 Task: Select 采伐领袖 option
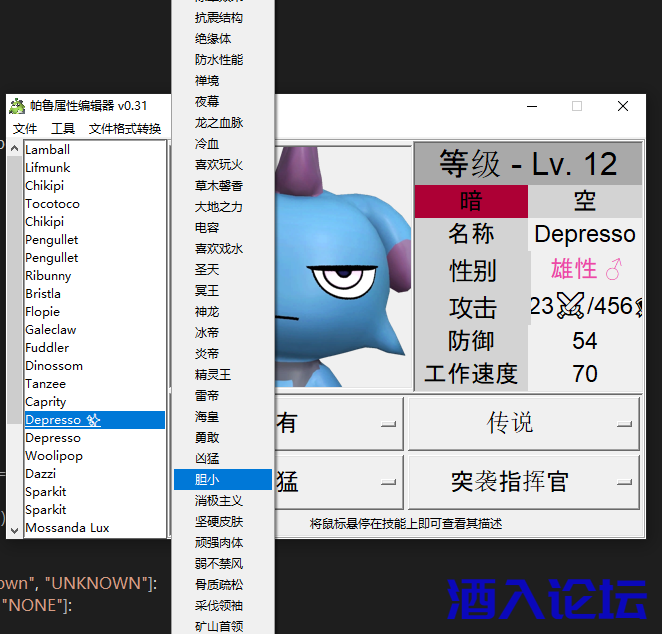(x=223, y=606)
